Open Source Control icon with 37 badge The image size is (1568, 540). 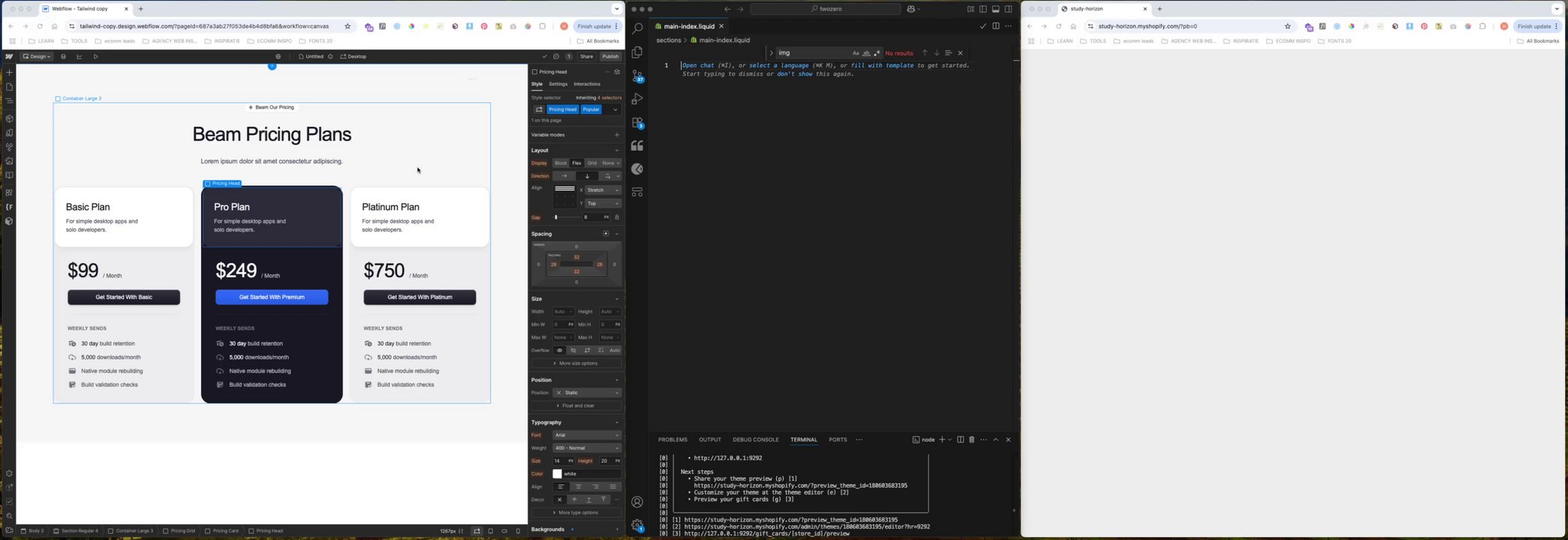(637, 76)
